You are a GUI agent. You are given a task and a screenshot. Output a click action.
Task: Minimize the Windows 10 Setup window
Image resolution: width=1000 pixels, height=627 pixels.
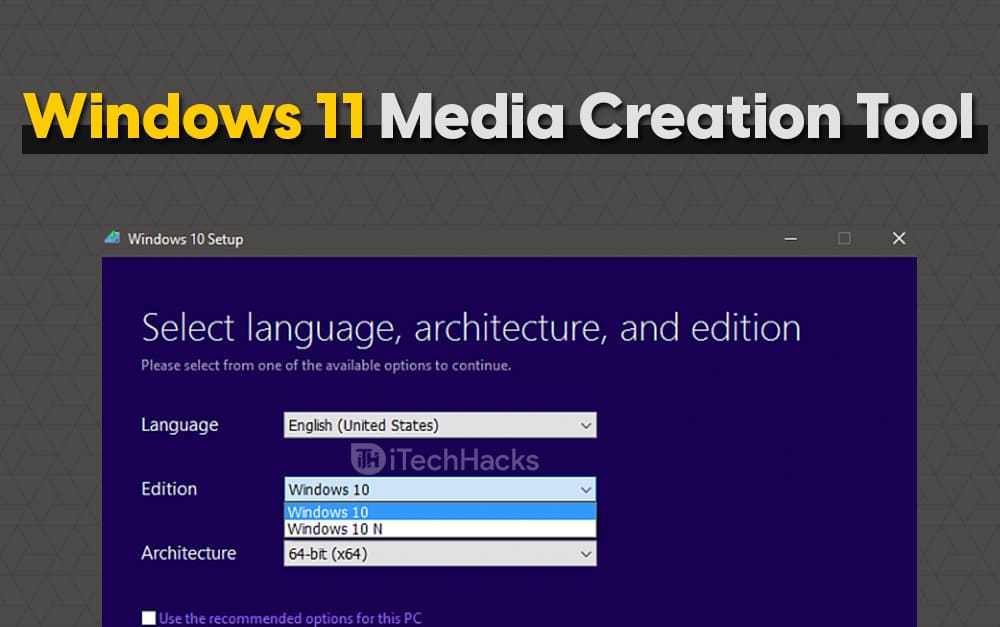point(790,239)
